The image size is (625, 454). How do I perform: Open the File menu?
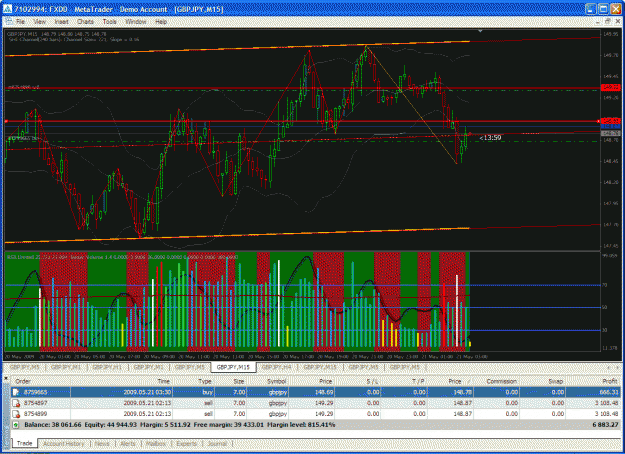(x=20, y=22)
